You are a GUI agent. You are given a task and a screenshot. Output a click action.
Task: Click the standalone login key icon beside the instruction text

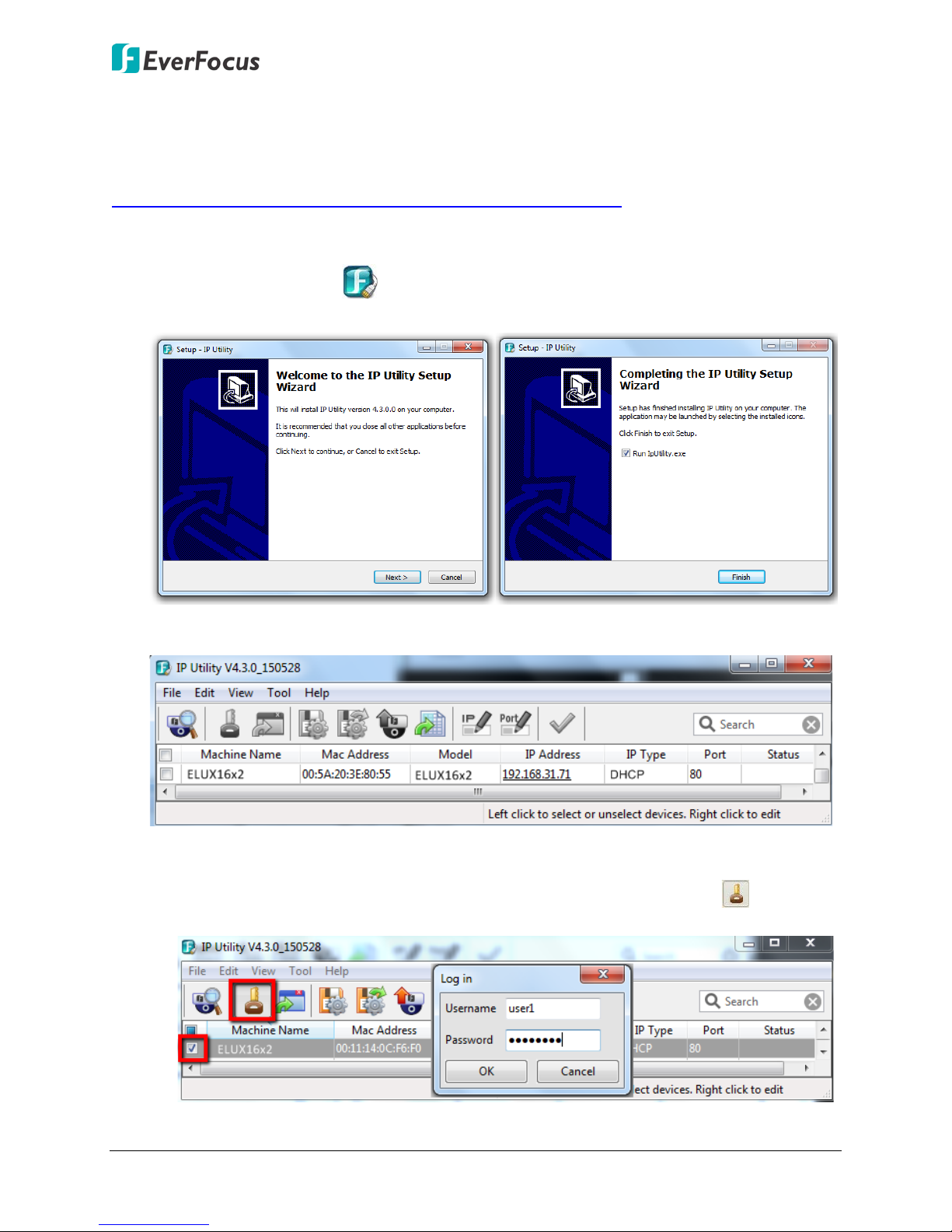735,893
